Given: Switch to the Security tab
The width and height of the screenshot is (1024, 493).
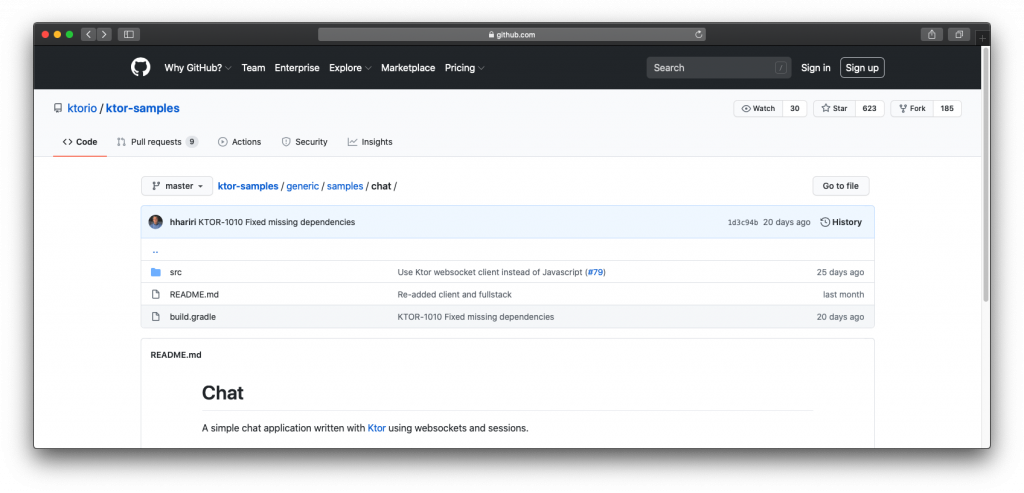Looking at the screenshot, I should tap(304, 142).
